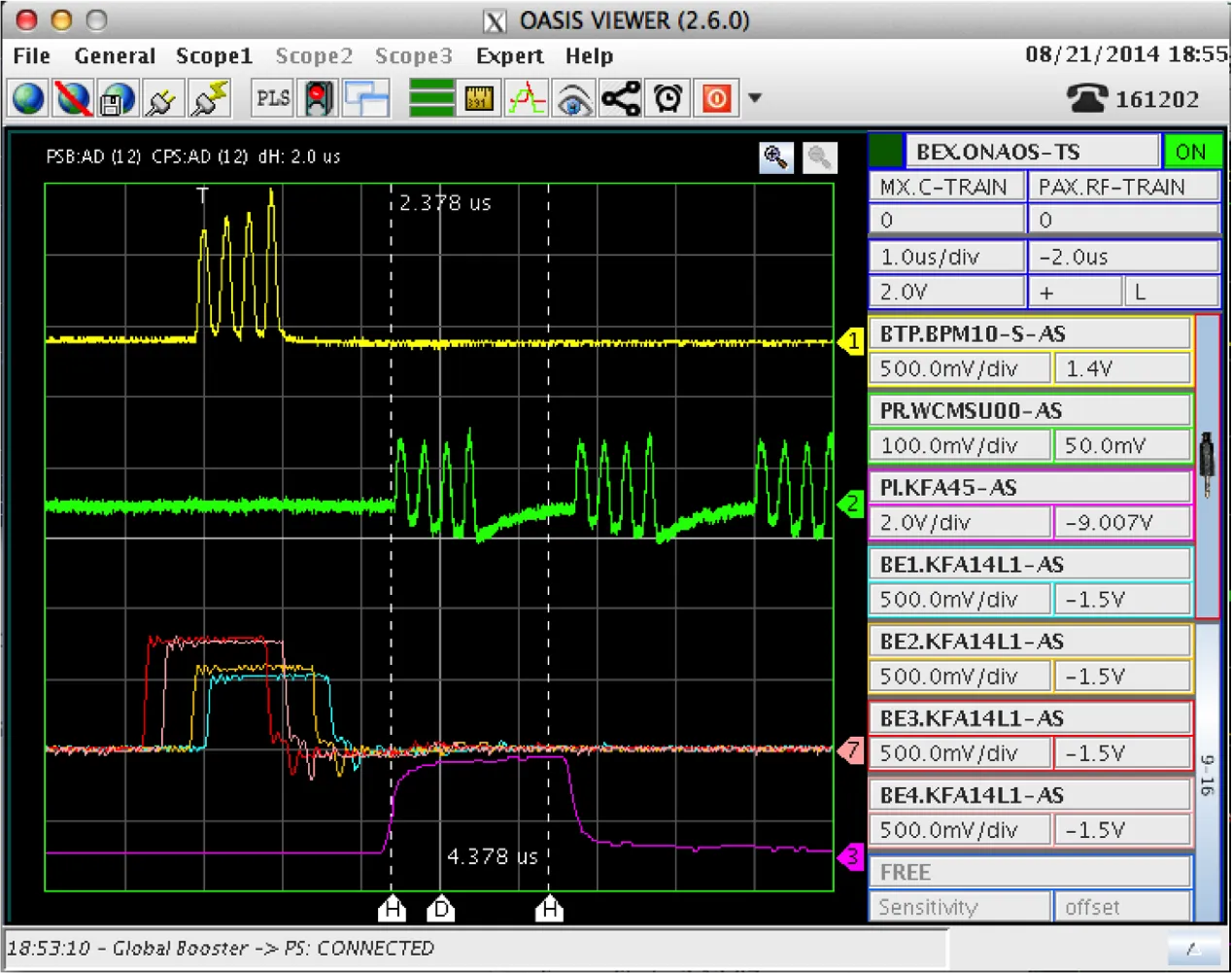This screenshot has width=1232, height=973.
Task: Select the pink channel 7 marker
Action: coord(851,750)
